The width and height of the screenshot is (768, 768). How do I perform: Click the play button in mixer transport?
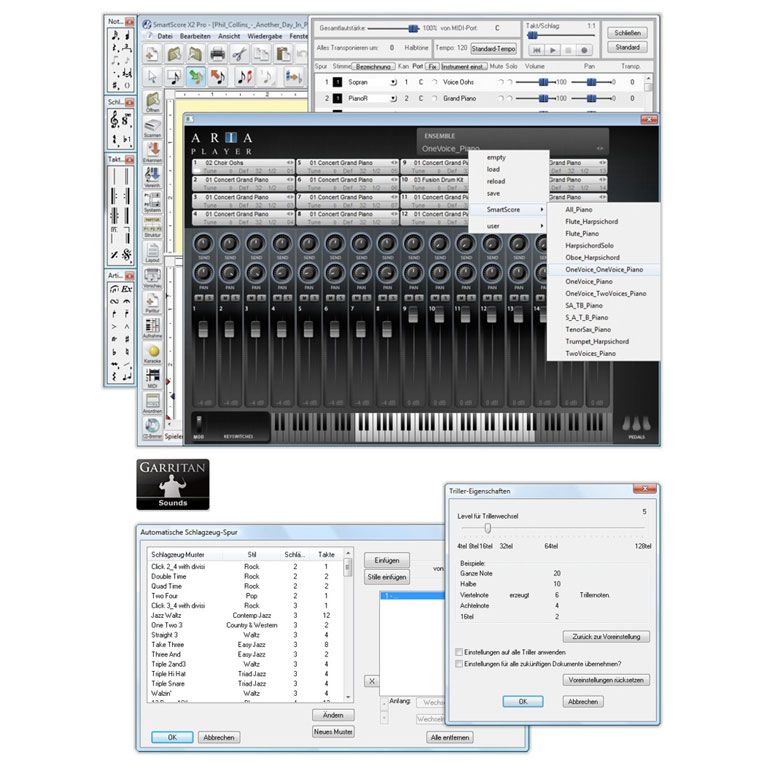(552, 50)
